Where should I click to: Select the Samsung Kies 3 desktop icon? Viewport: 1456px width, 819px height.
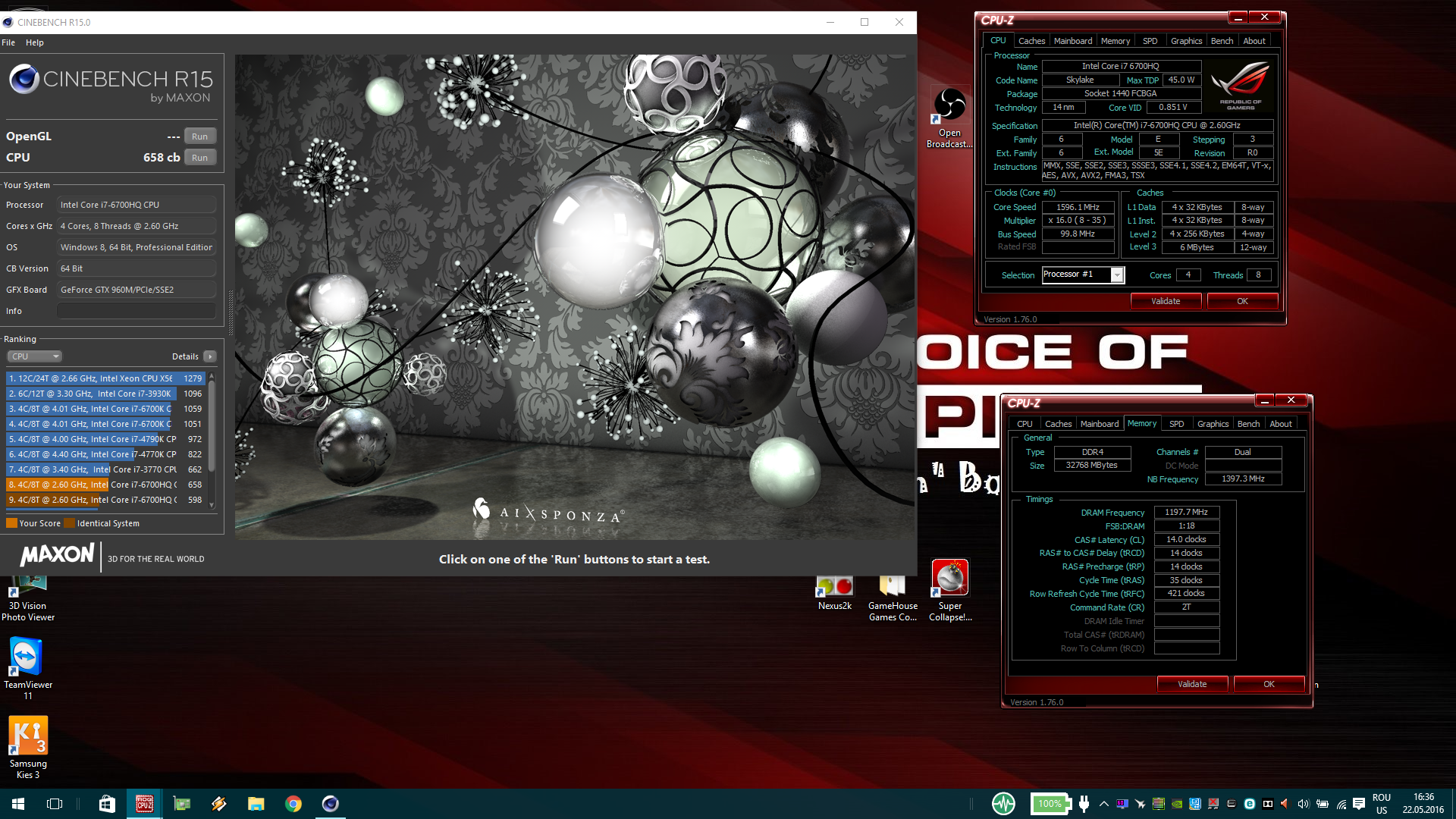click(28, 748)
